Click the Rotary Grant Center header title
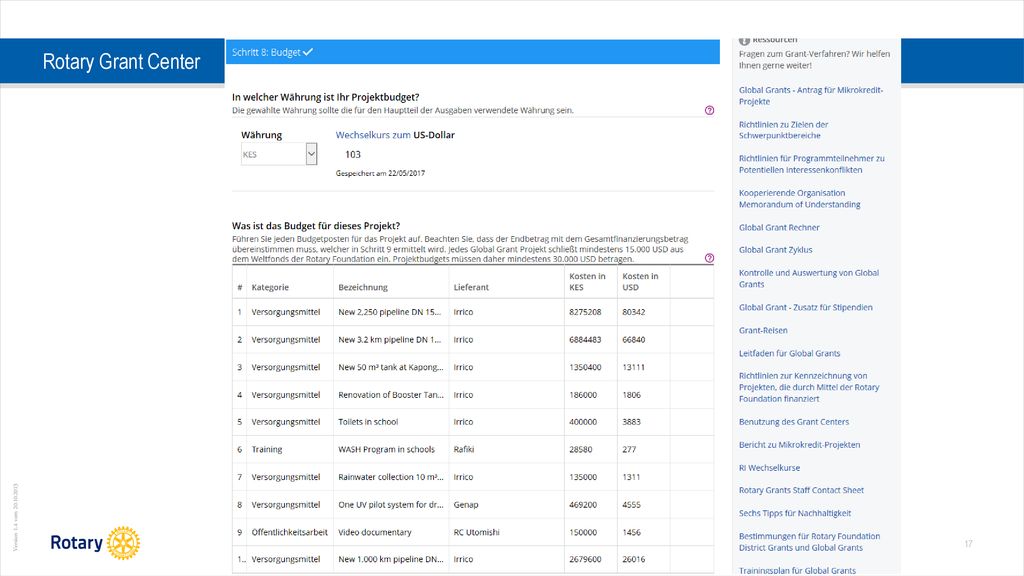 click(121, 61)
